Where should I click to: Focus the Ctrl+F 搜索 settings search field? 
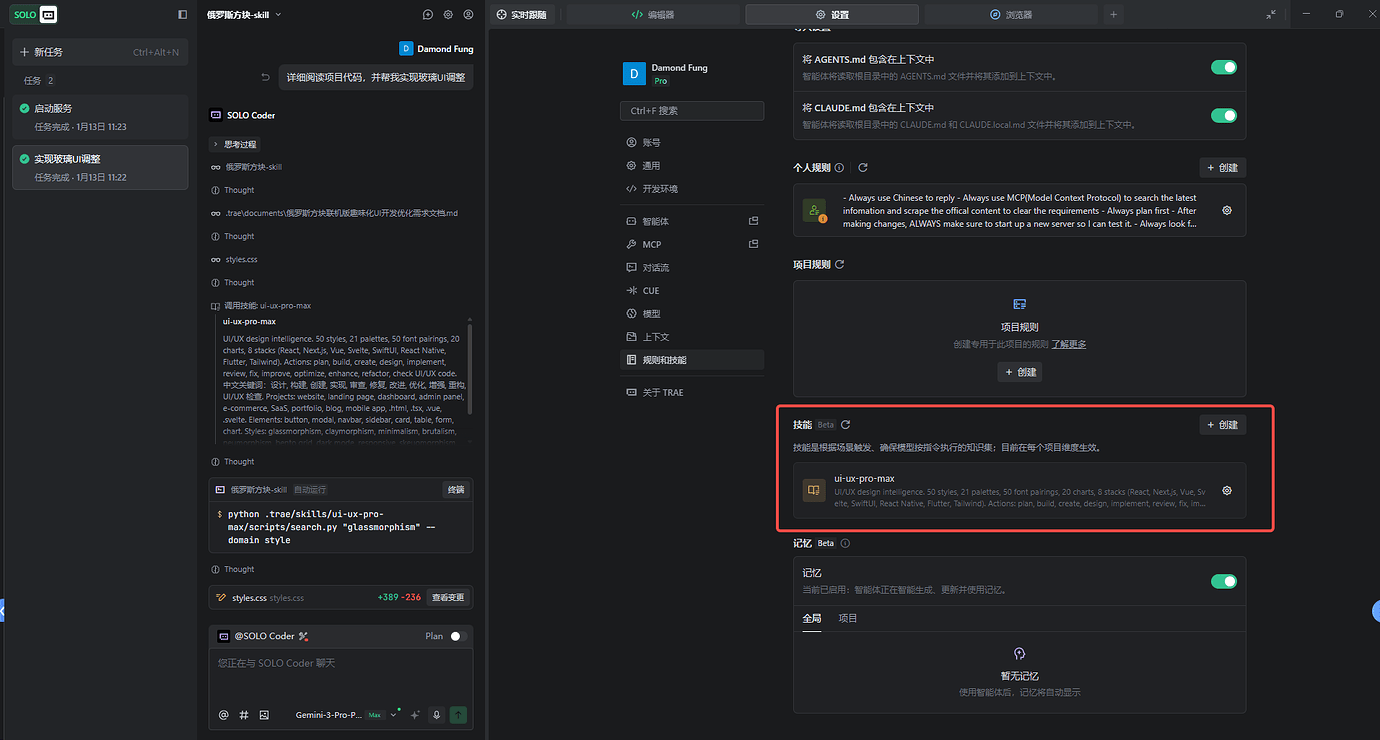[x=692, y=111]
